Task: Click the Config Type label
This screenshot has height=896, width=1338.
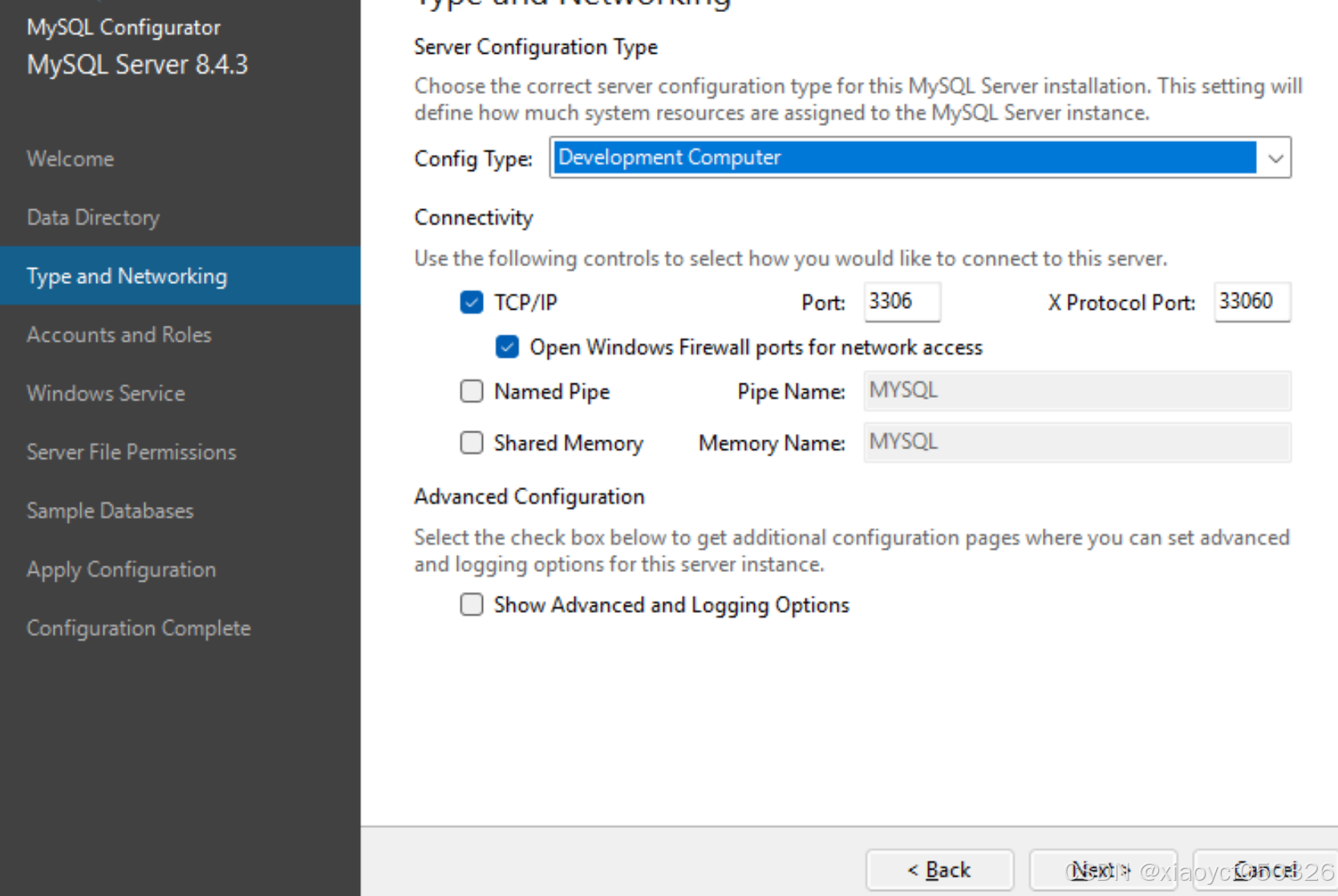Action: [473, 159]
